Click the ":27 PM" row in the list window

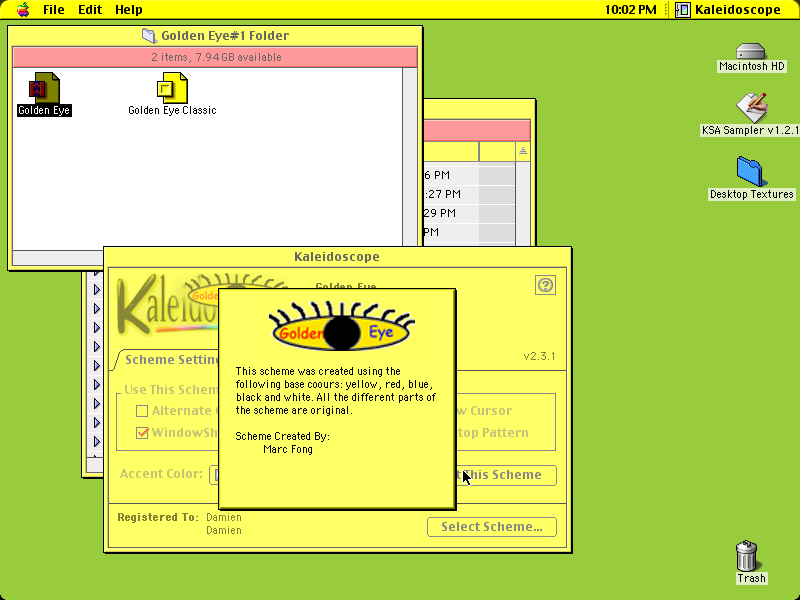[x=468, y=194]
